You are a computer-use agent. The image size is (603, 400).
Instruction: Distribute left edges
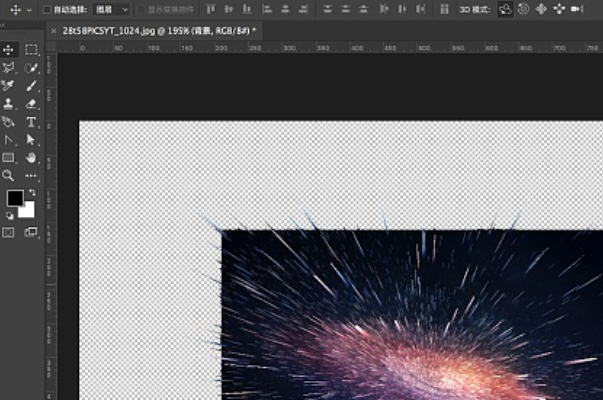click(384, 9)
